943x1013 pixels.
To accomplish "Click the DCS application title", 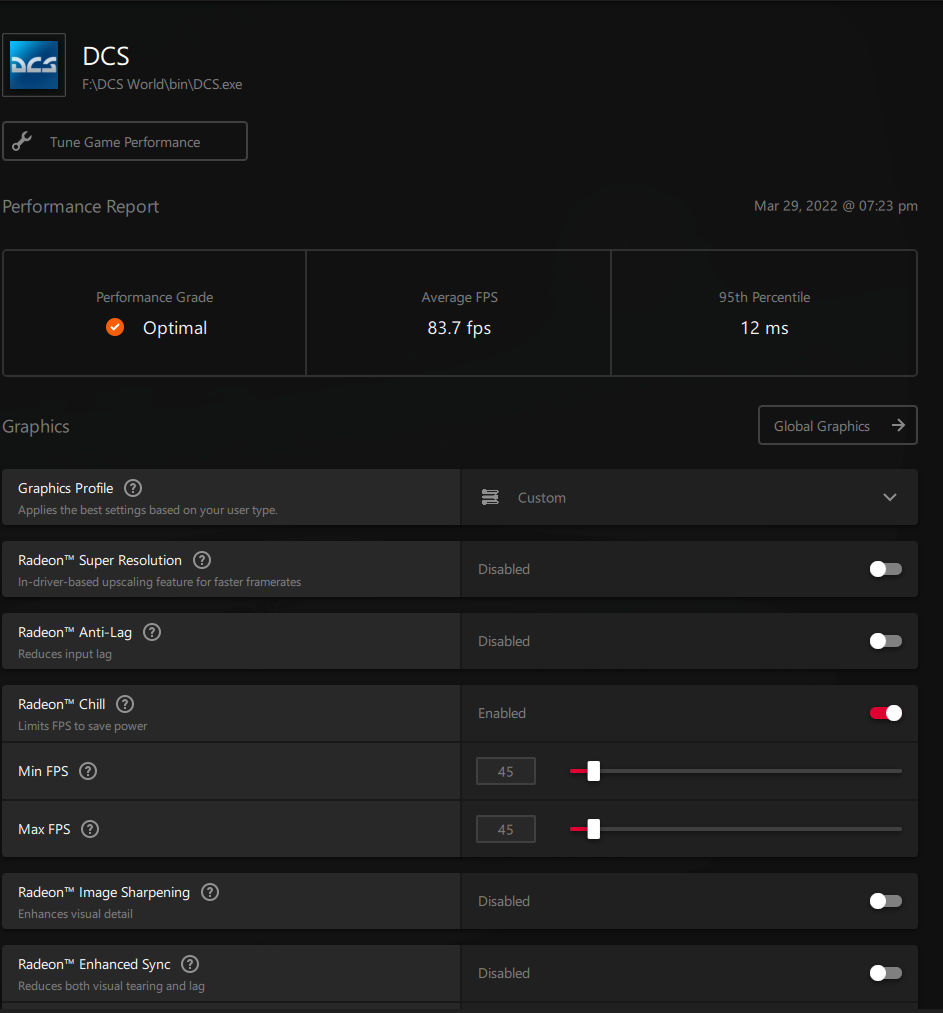I will pos(106,56).
